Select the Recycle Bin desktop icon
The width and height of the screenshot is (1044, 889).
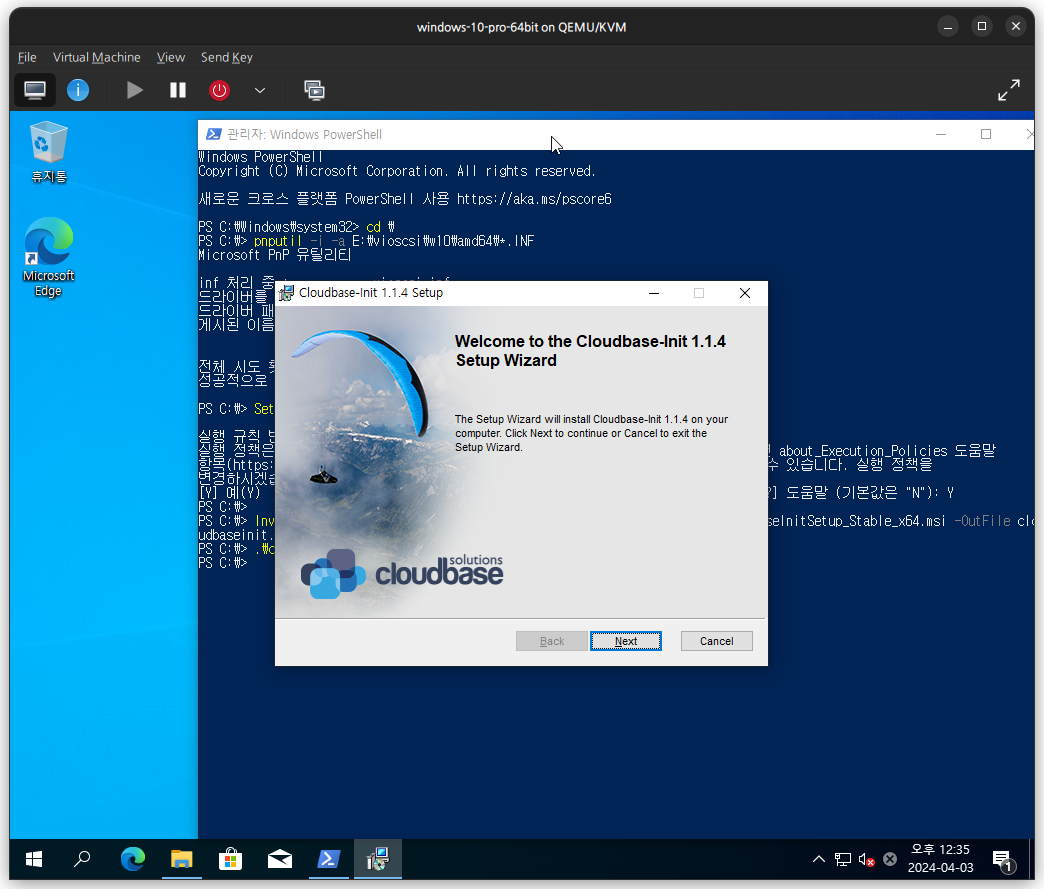coord(49,152)
